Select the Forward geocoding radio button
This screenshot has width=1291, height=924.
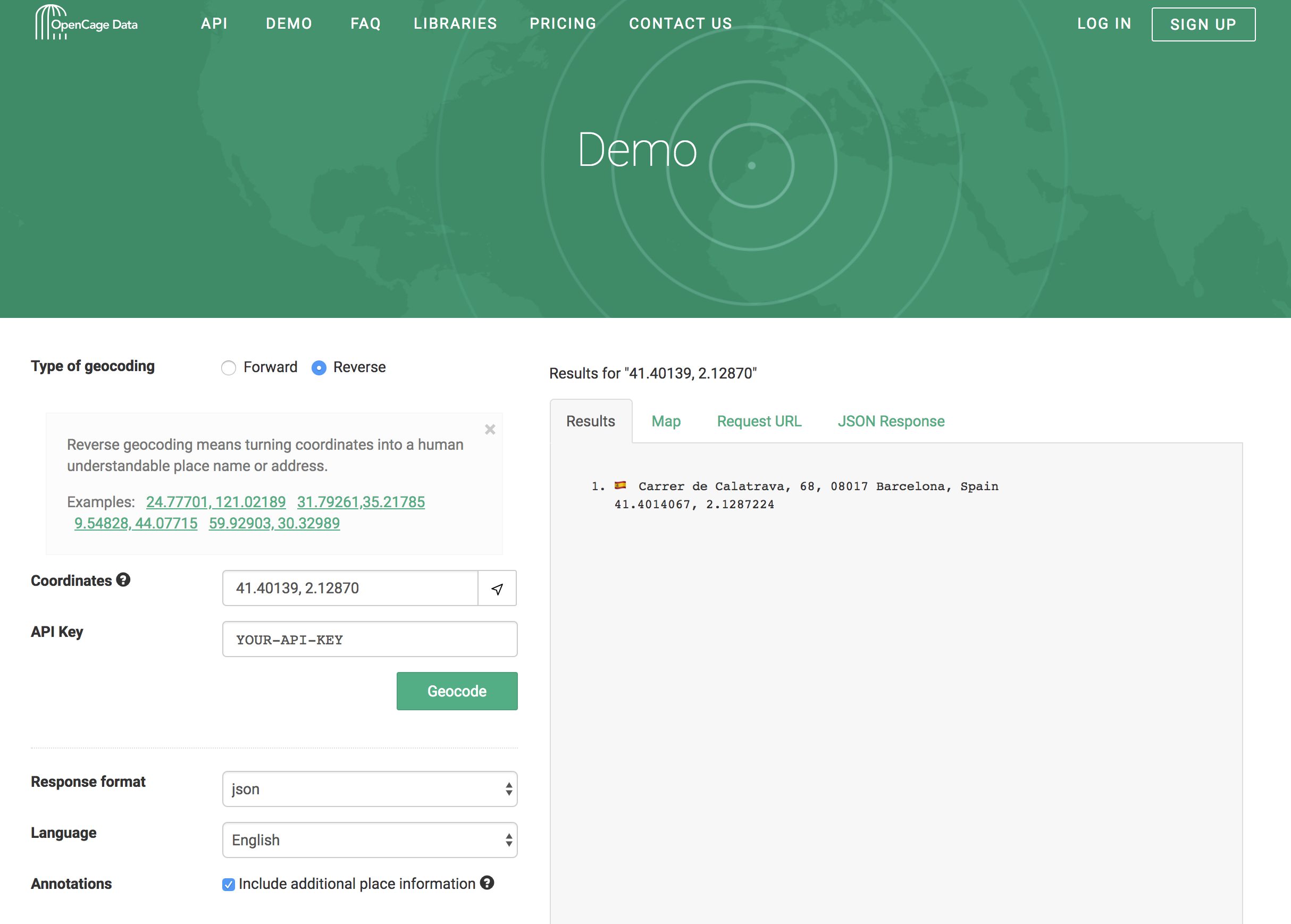tap(229, 367)
